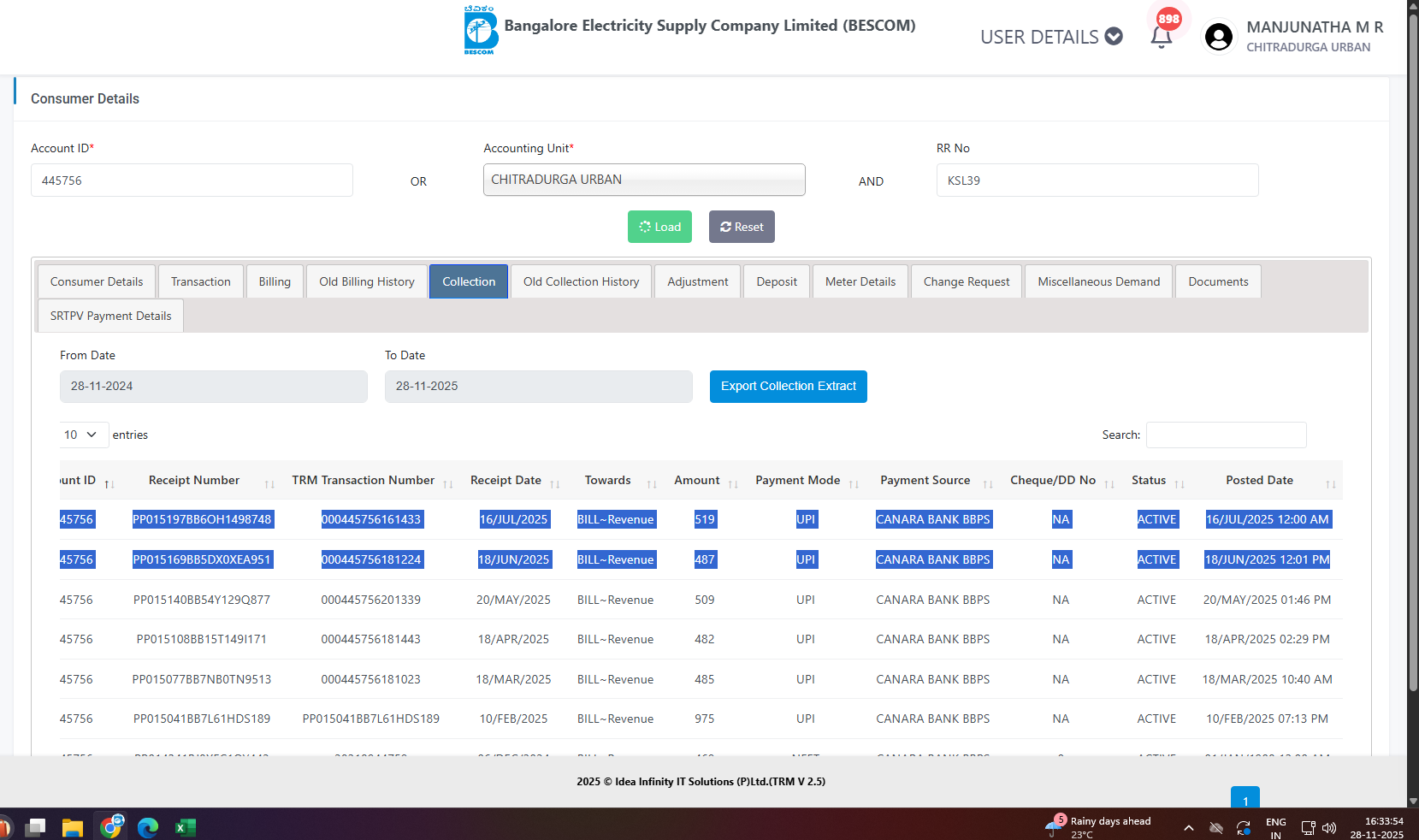Open the Old Billing History tab
This screenshot has width=1419, height=840.
point(367,281)
